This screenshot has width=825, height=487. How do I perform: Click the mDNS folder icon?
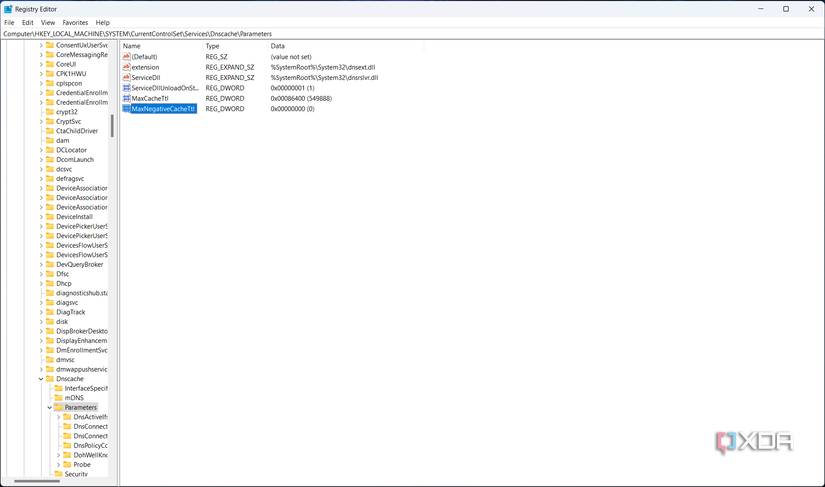point(58,398)
